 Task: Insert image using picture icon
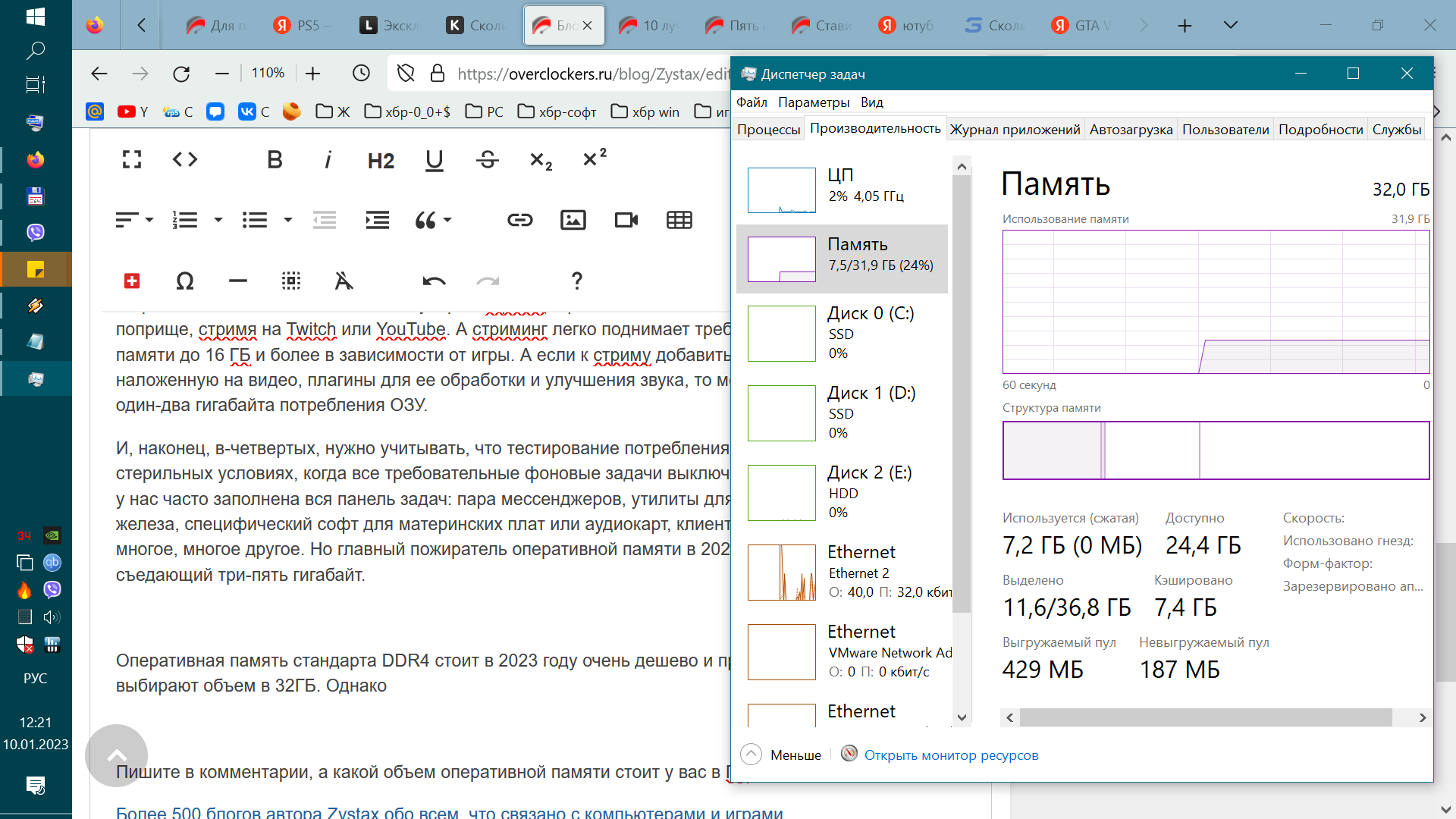click(573, 220)
